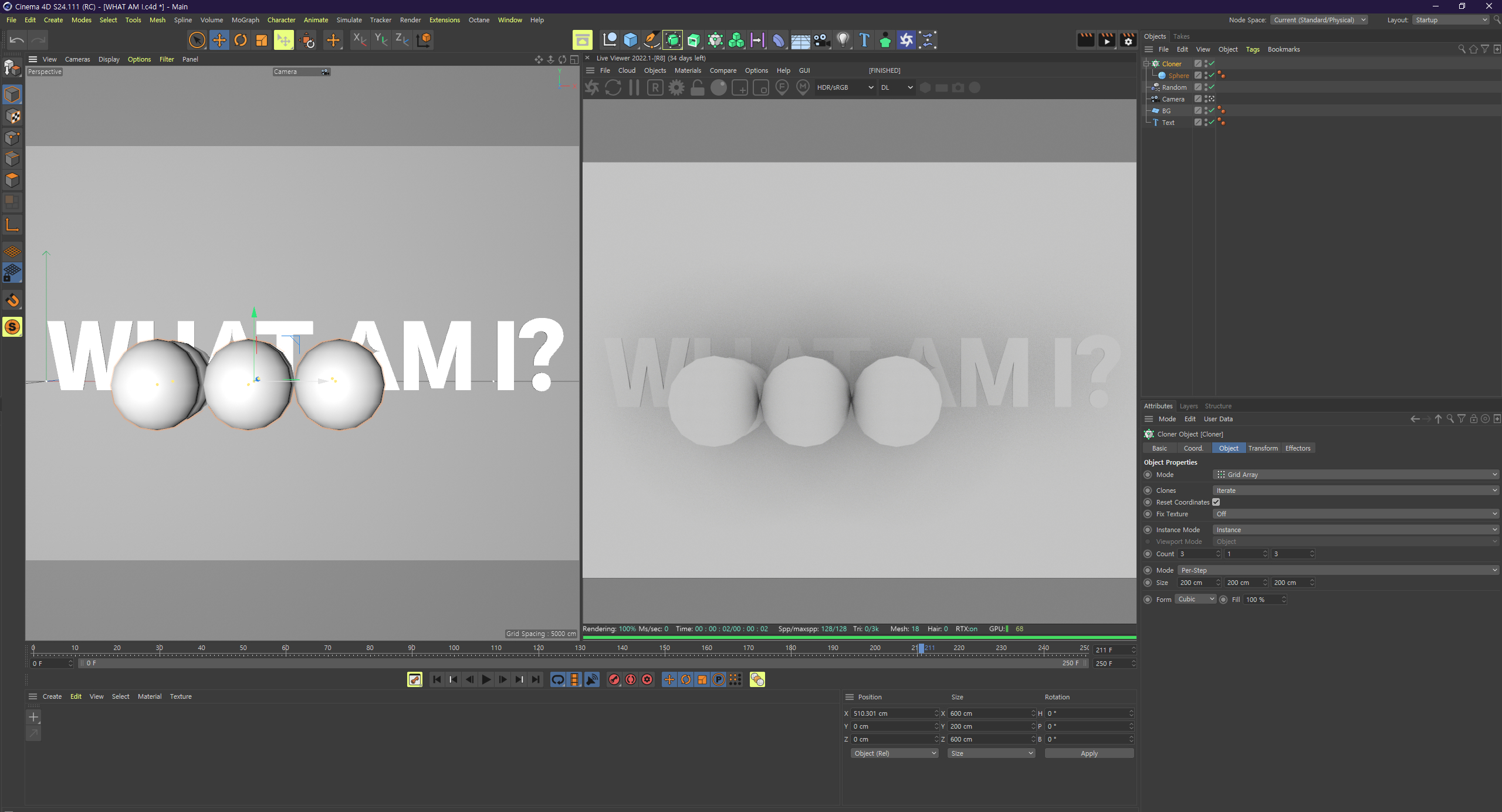Toggle timeline sound speaker icon
1502x812 pixels.
click(x=592, y=679)
